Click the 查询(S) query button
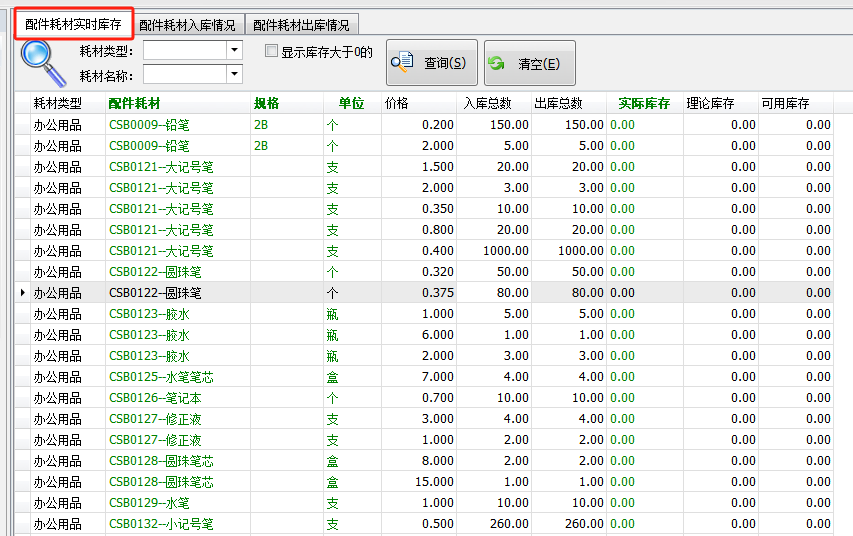This screenshot has height=536, width=853. pyautogui.click(x=432, y=63)
